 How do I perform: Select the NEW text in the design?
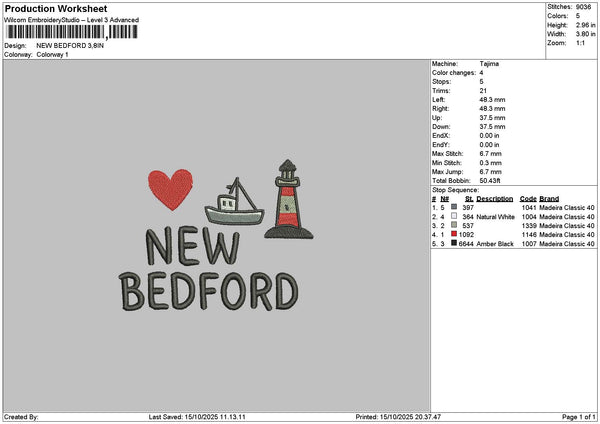tap(192, 246)
